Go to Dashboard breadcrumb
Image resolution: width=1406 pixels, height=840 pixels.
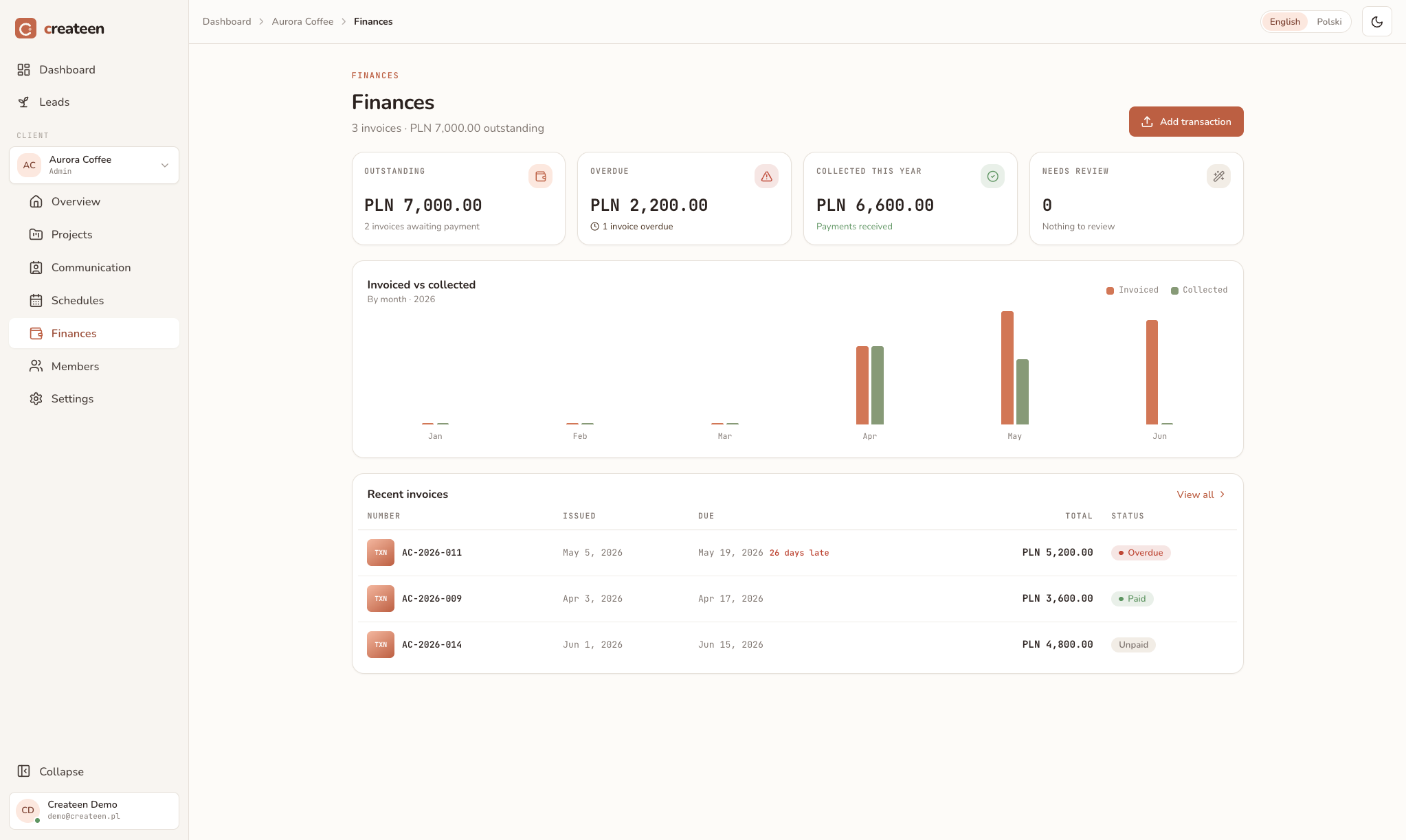227,21
